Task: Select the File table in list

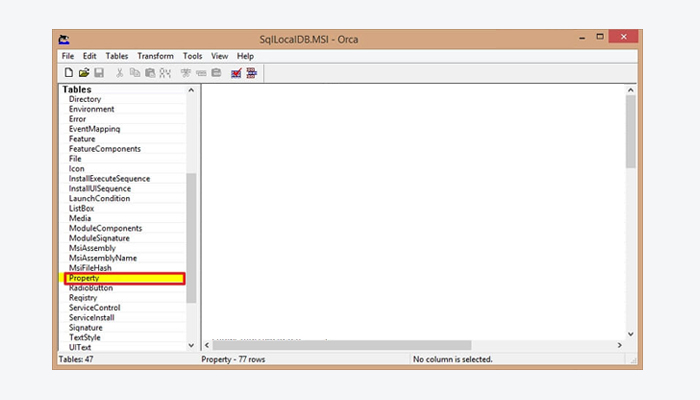Action: point(75,158)
